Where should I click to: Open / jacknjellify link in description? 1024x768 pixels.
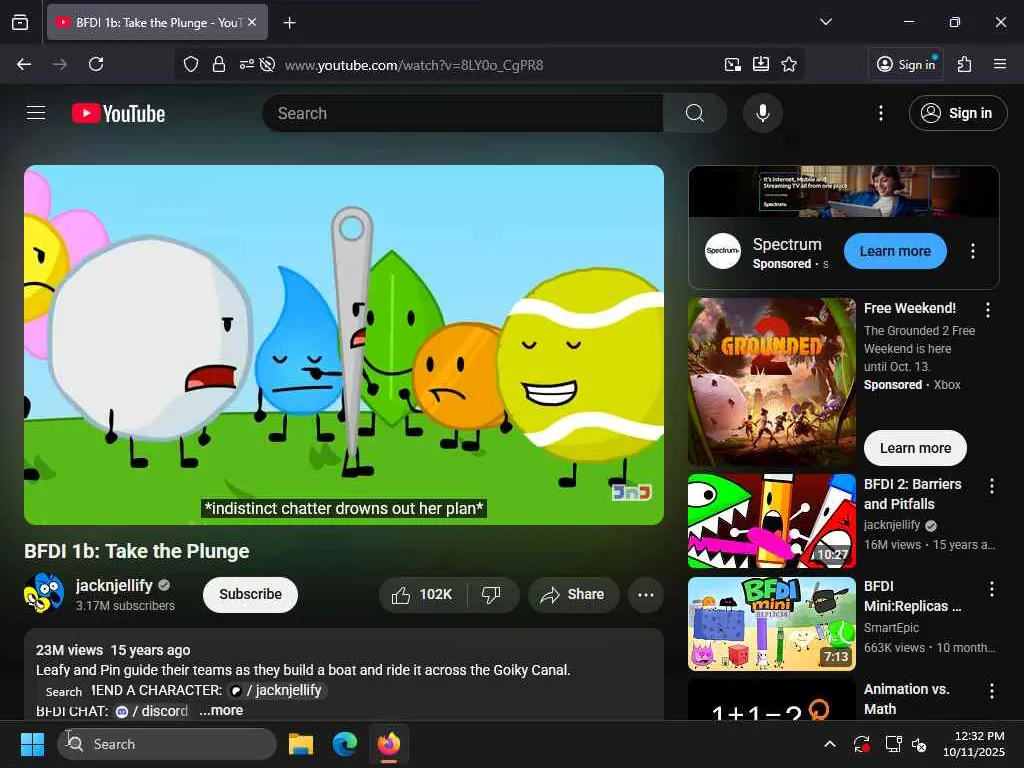click(276, 690)
